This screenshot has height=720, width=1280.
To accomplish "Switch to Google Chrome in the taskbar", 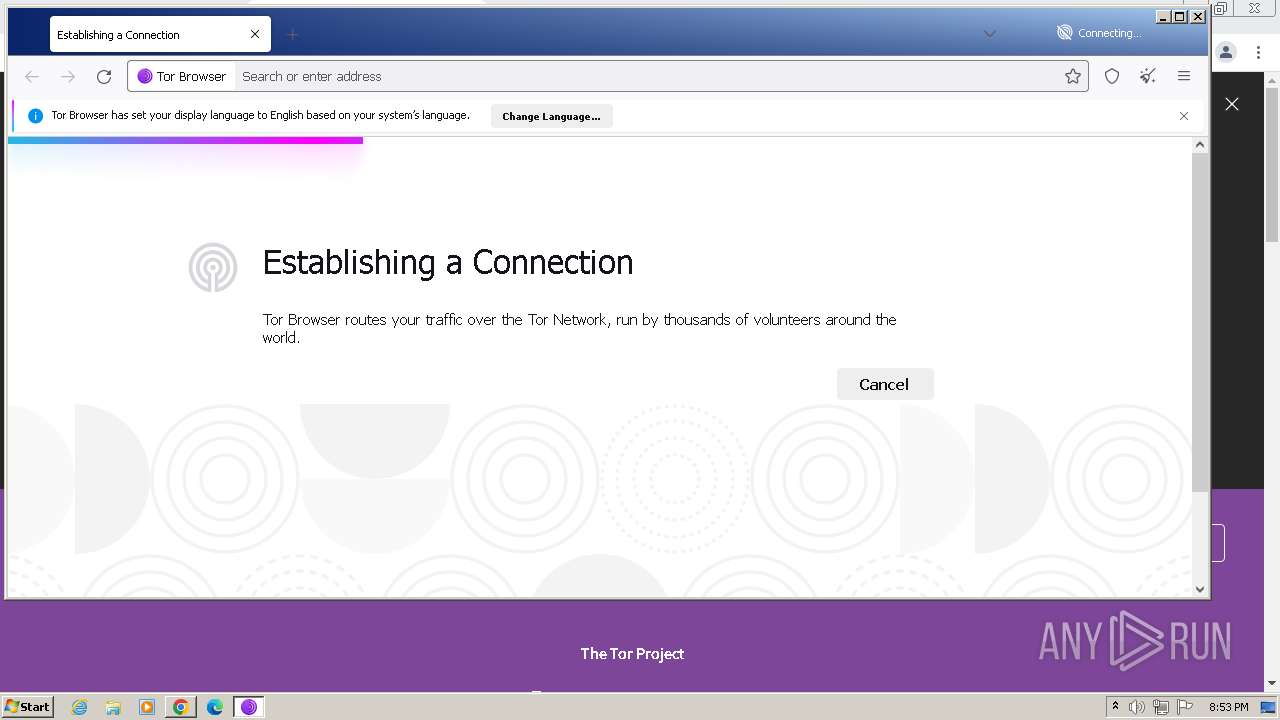I will 181,707.
